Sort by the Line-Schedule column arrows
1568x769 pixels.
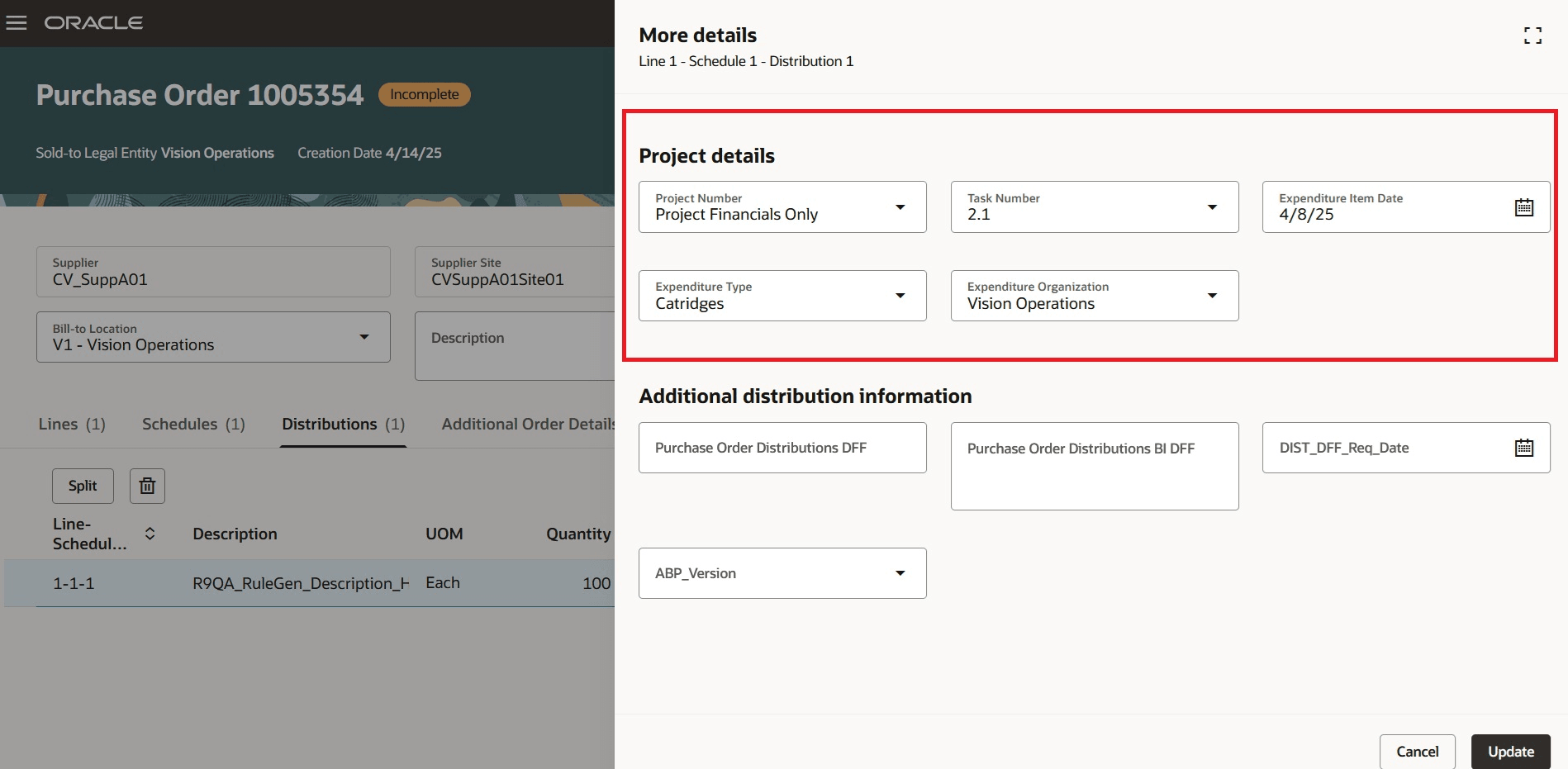150,534
